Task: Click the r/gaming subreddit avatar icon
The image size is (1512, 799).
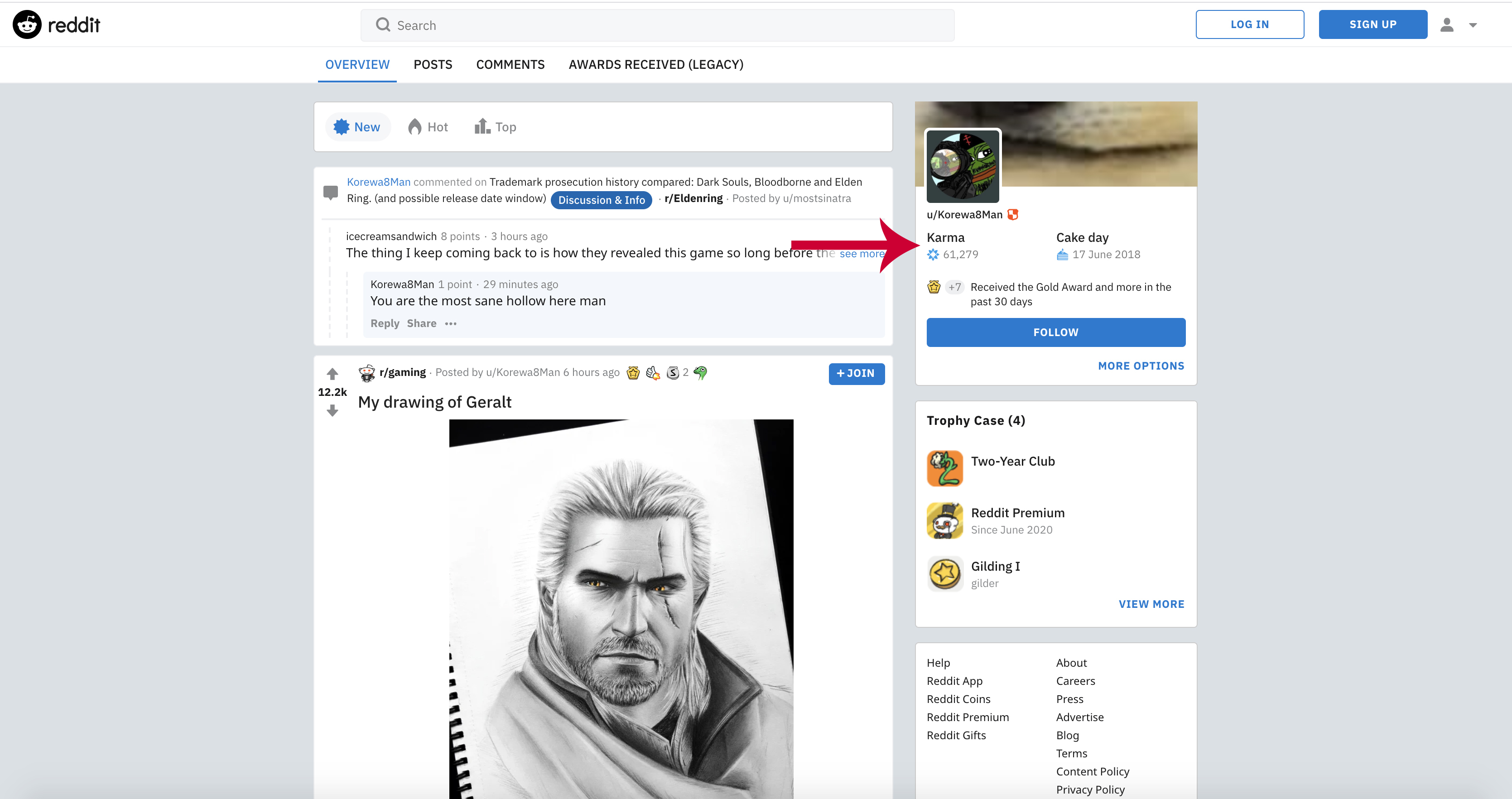Action: coord(367,373)
